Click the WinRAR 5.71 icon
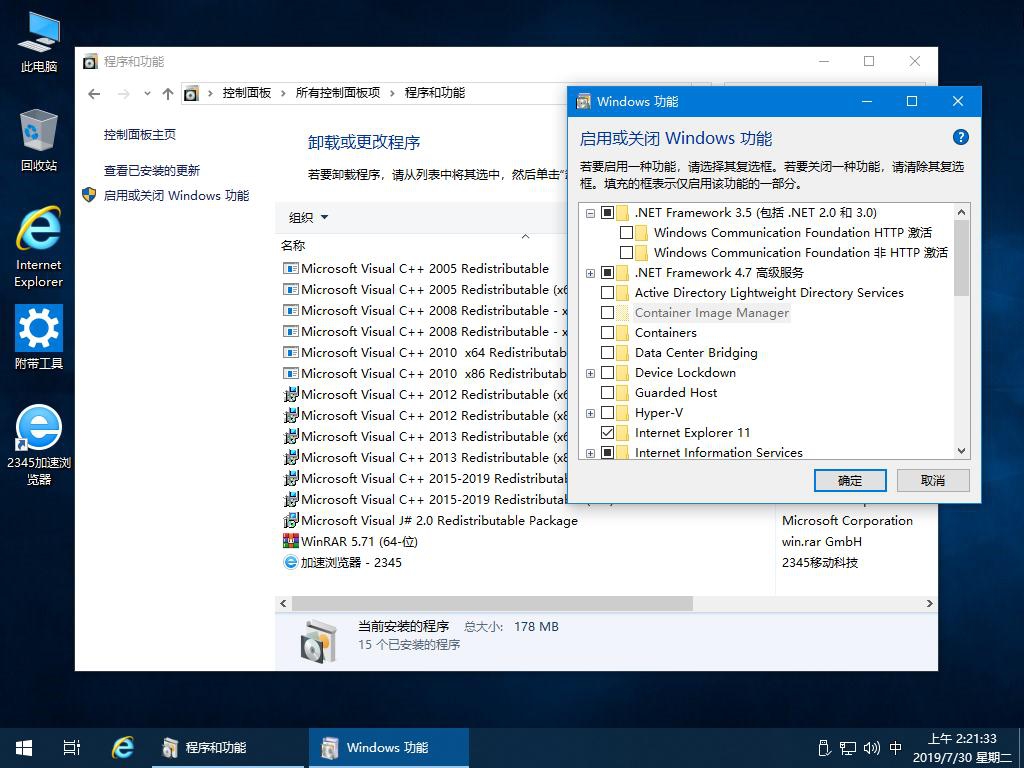The height and width of the screenshot is (768, 1024). pos(291,541)
